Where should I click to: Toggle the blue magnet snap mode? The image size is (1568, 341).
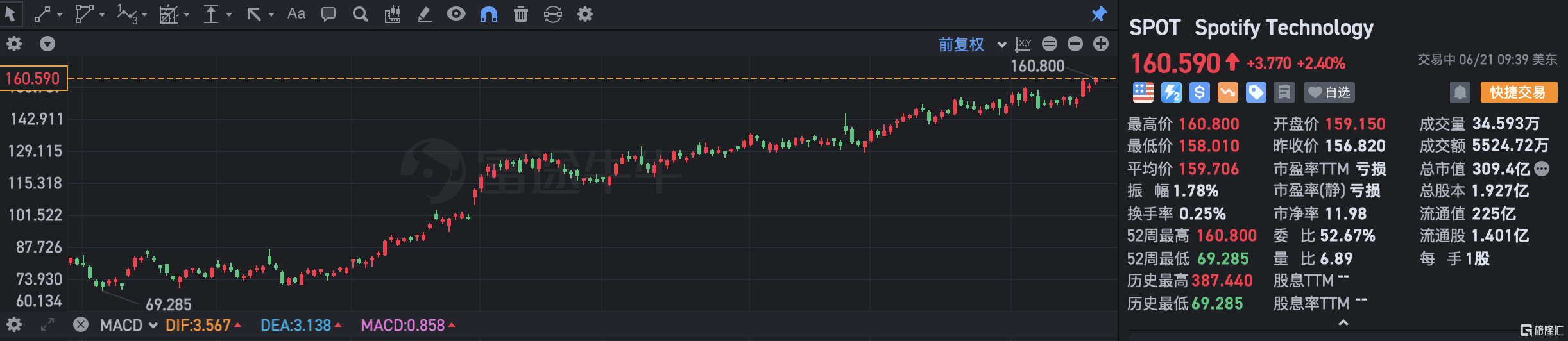tap(489, 14)
